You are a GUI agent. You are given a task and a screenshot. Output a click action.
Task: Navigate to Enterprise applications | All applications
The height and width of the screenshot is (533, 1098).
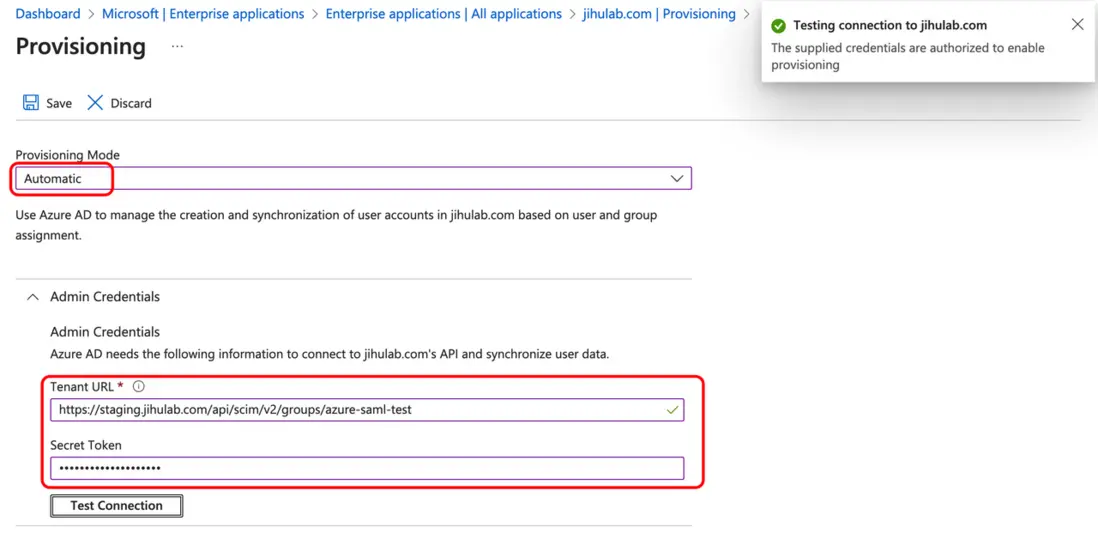[443, 14]
